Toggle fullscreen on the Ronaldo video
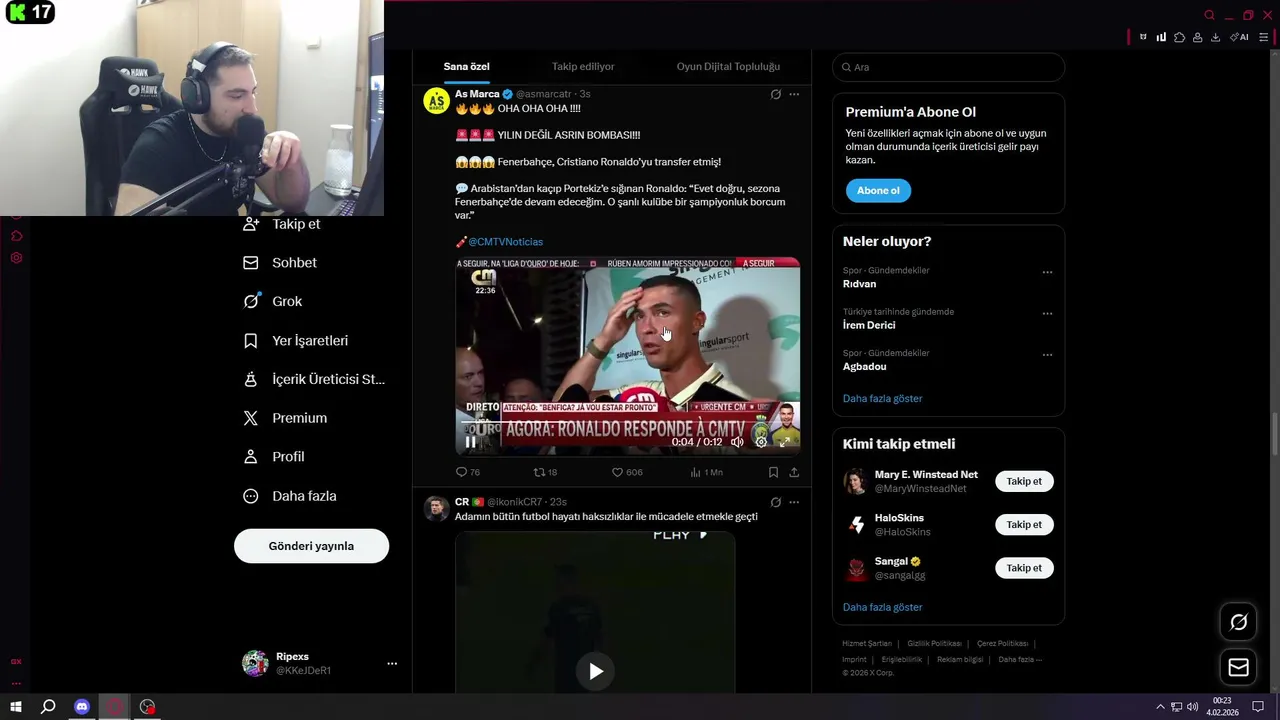Image resolution: width=1280 pixels, height=720 pixels. (x=785, y=442)
